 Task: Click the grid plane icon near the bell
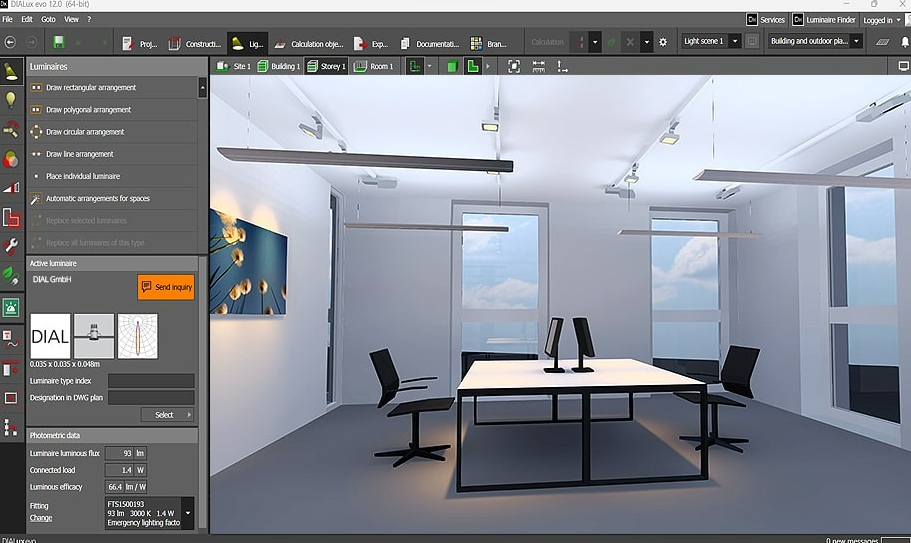[883, 42]
